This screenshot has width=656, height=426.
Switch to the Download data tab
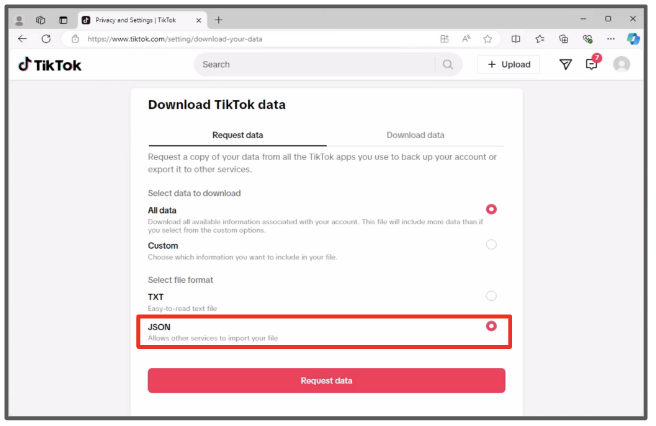pos(415,135)
